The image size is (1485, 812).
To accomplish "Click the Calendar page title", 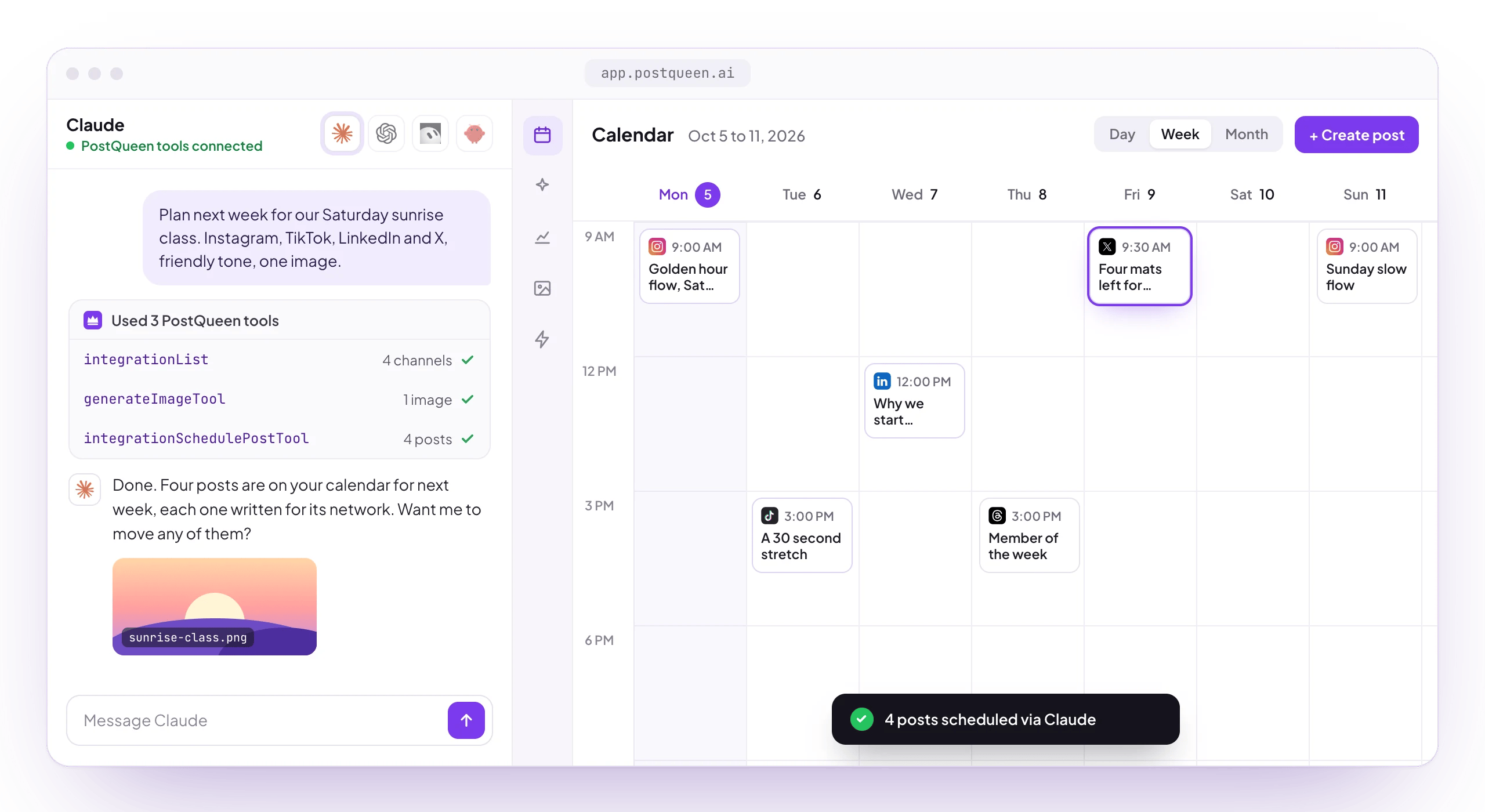I will click(x=633, y=135).
